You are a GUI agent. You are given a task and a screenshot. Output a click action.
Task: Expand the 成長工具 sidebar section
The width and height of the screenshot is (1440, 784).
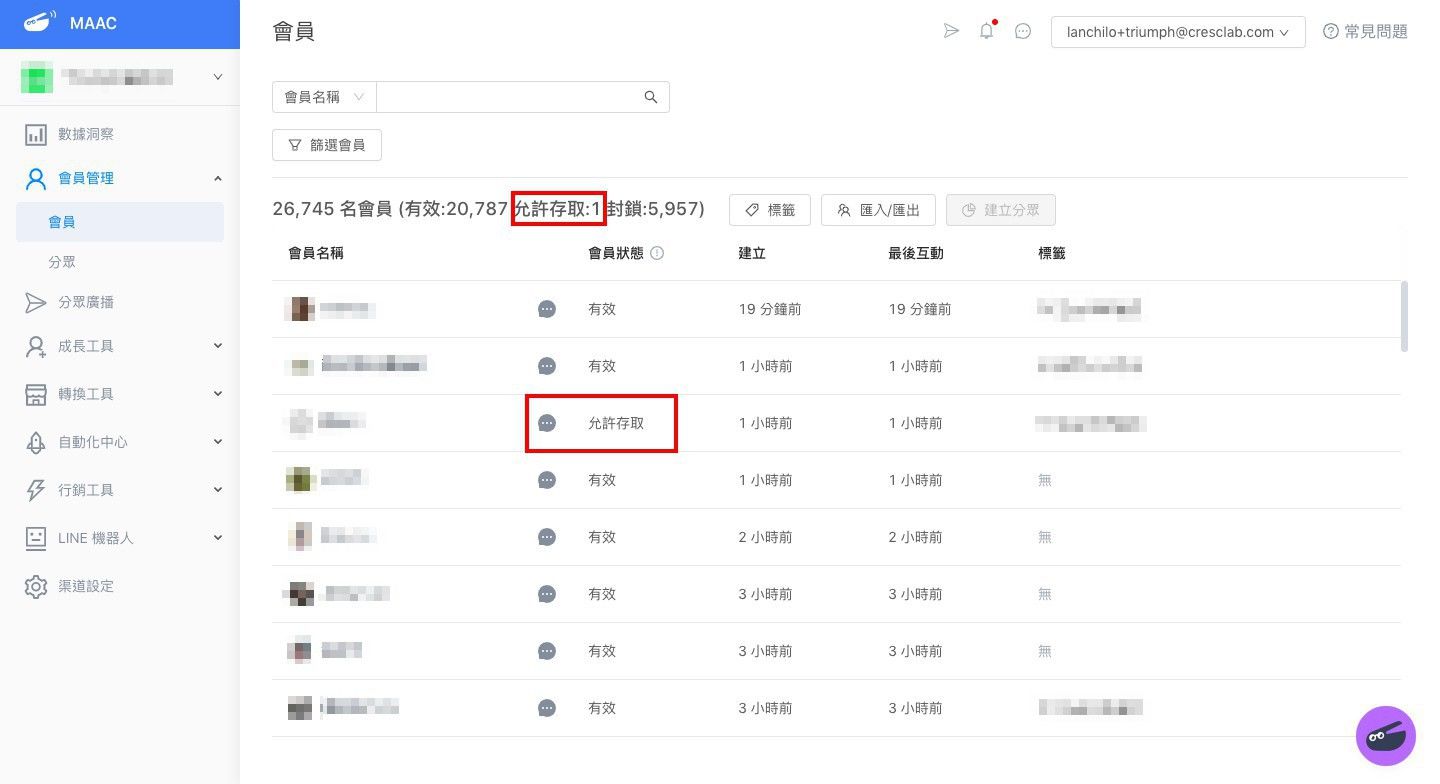[120, 346]
